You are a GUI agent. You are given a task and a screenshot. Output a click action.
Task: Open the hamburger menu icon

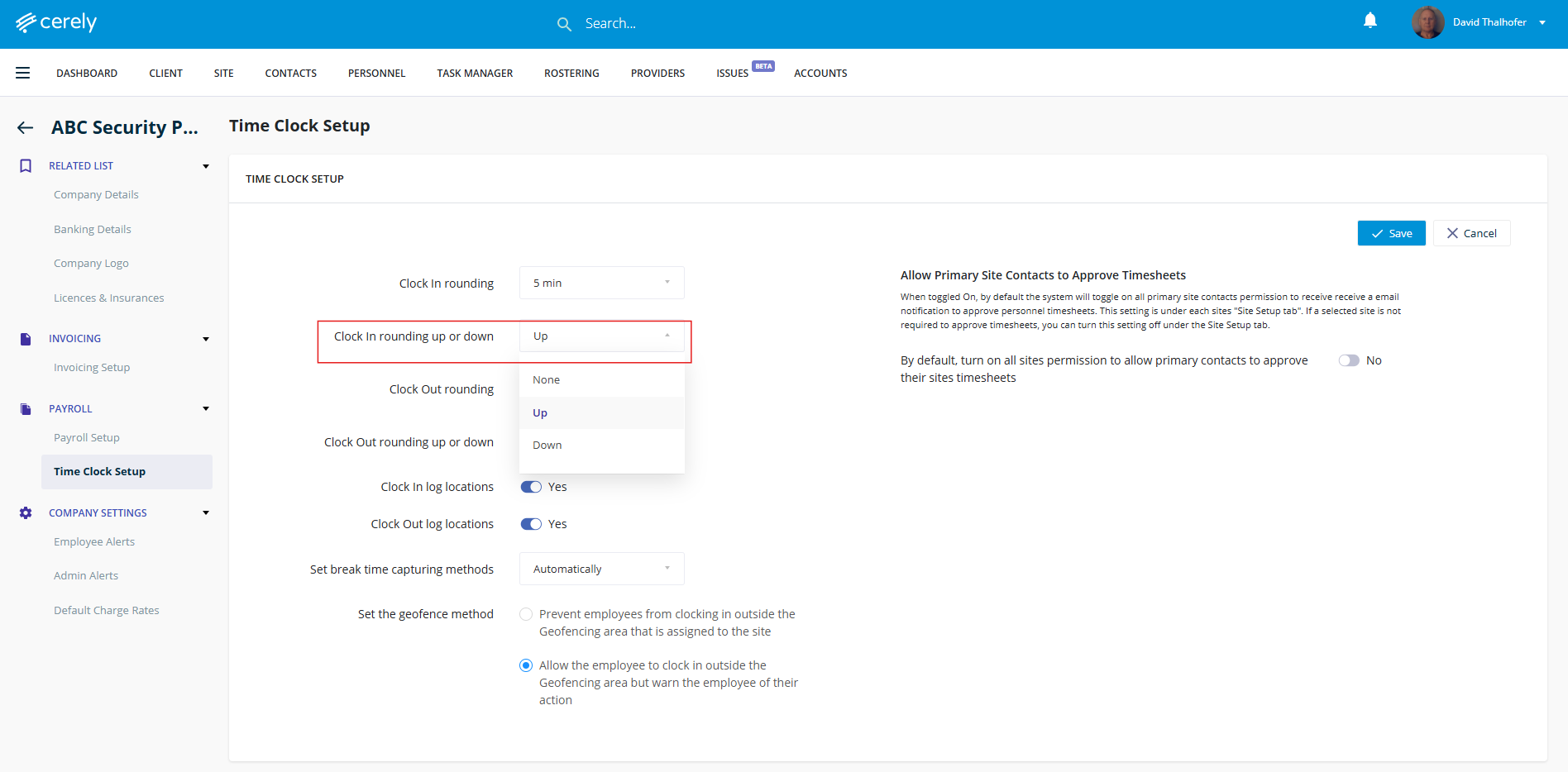pyautogui.click(x=23, y=73)
